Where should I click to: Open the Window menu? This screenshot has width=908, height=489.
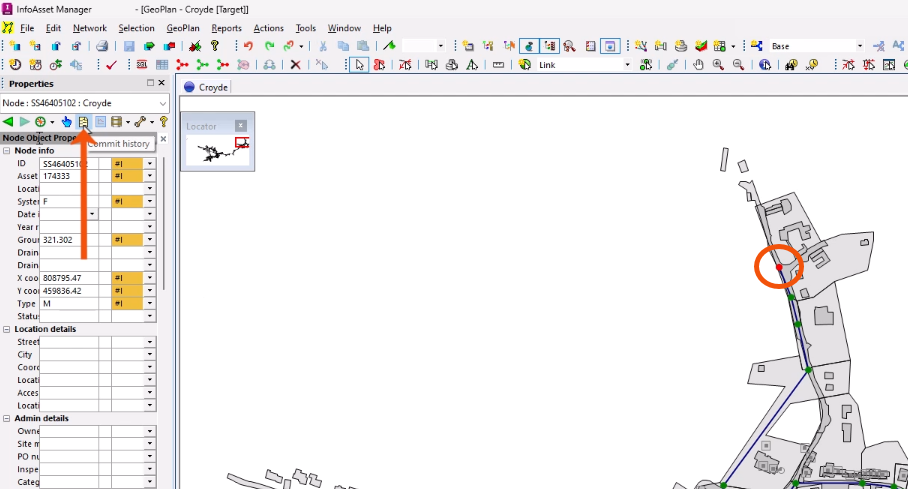(x=344, y=28)
